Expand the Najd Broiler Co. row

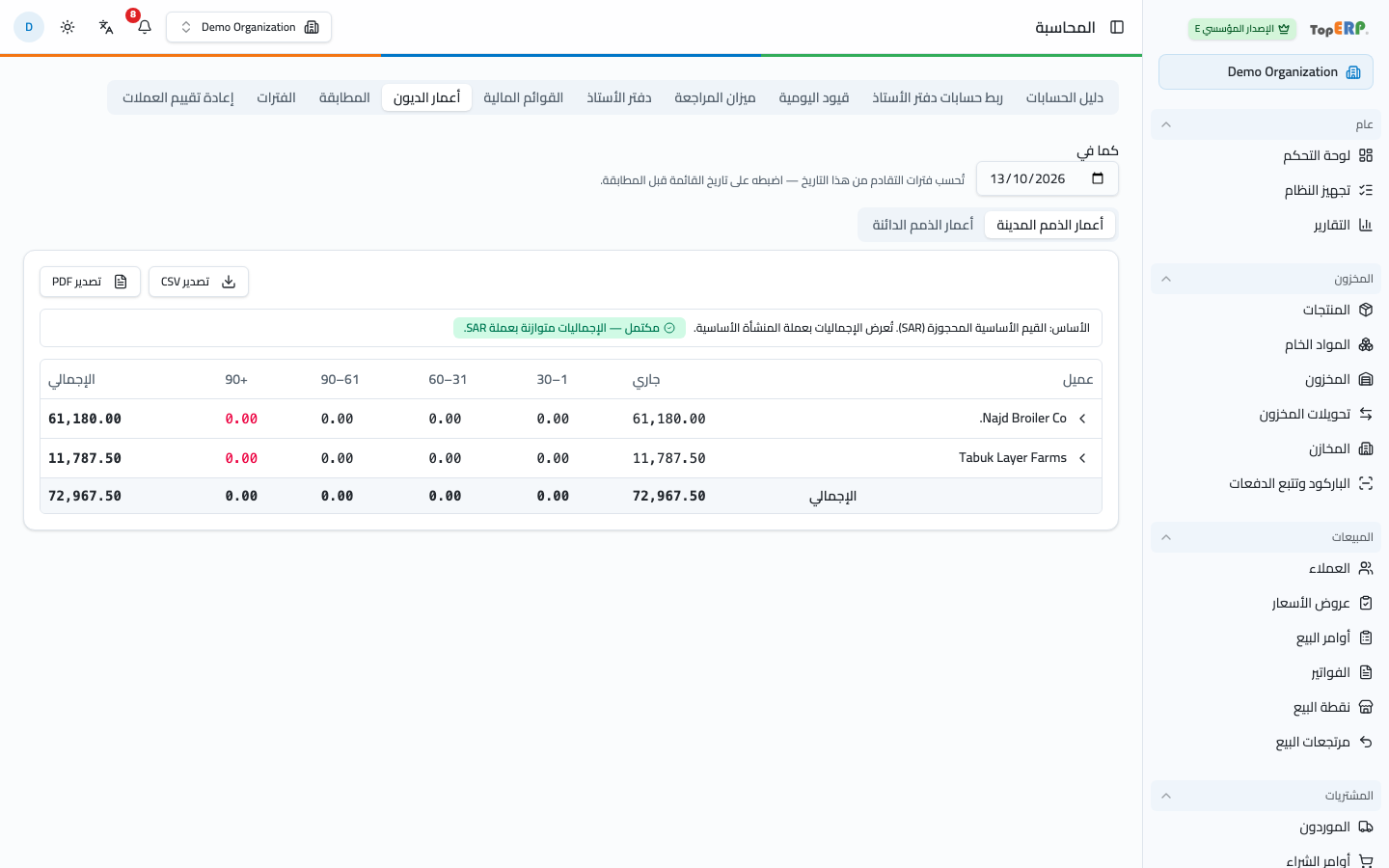click(x=1082, y=419)
